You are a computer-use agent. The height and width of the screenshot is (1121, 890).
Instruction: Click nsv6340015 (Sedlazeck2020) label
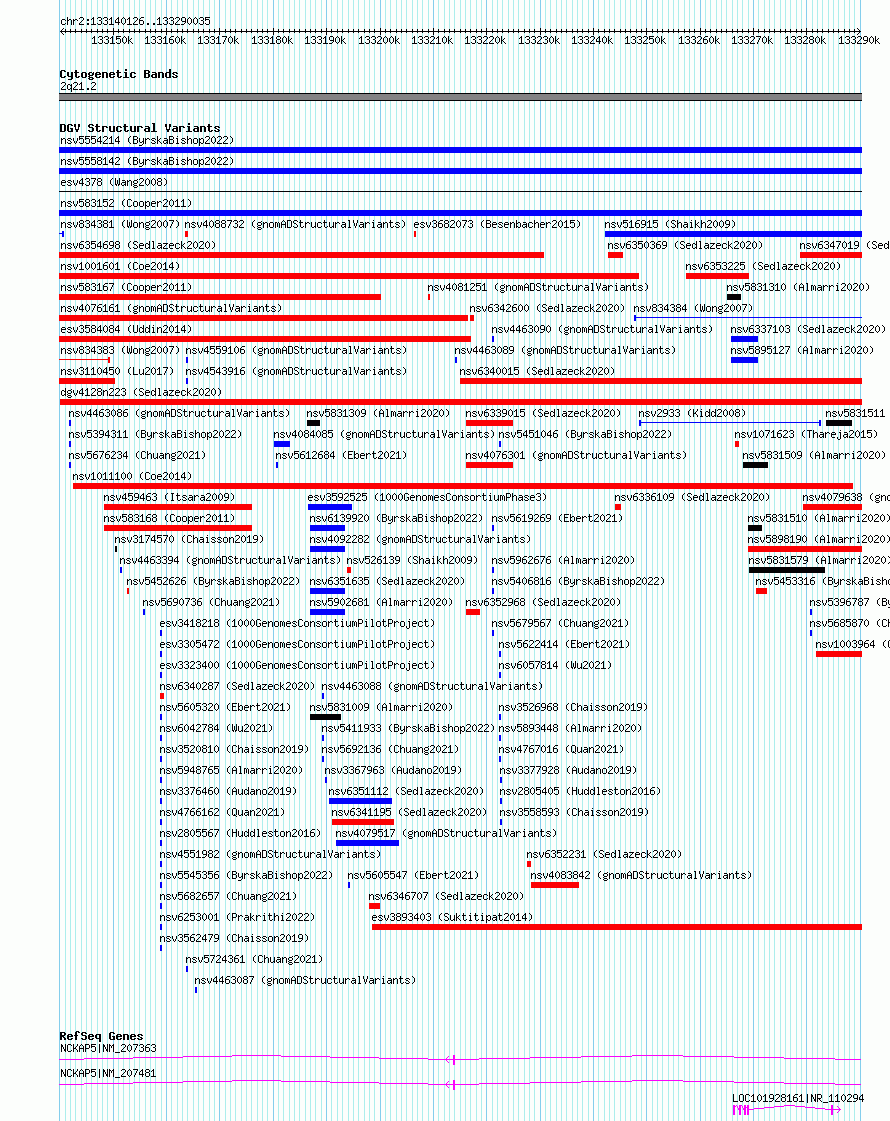(x=538, y=371)
